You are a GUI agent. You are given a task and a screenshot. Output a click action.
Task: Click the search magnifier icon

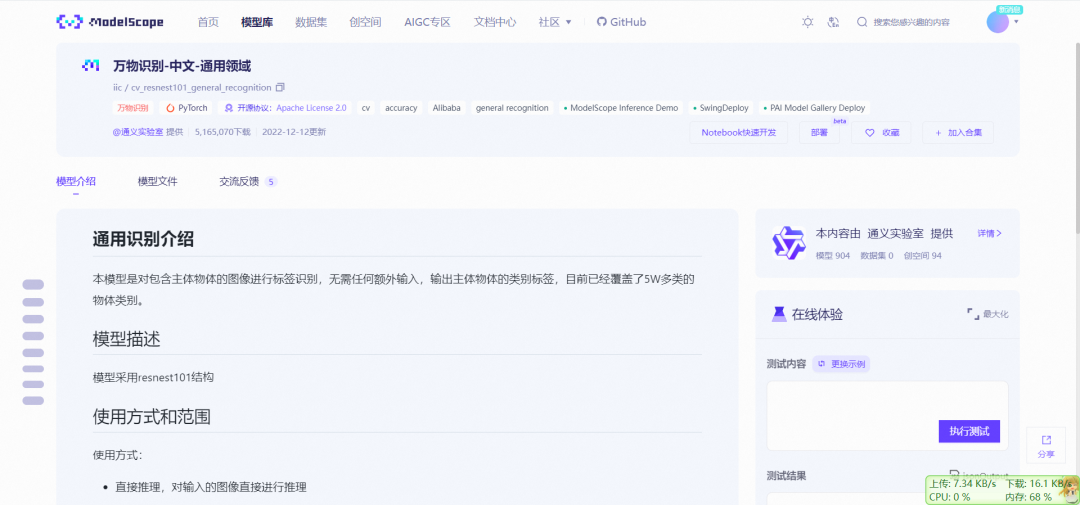862,22
